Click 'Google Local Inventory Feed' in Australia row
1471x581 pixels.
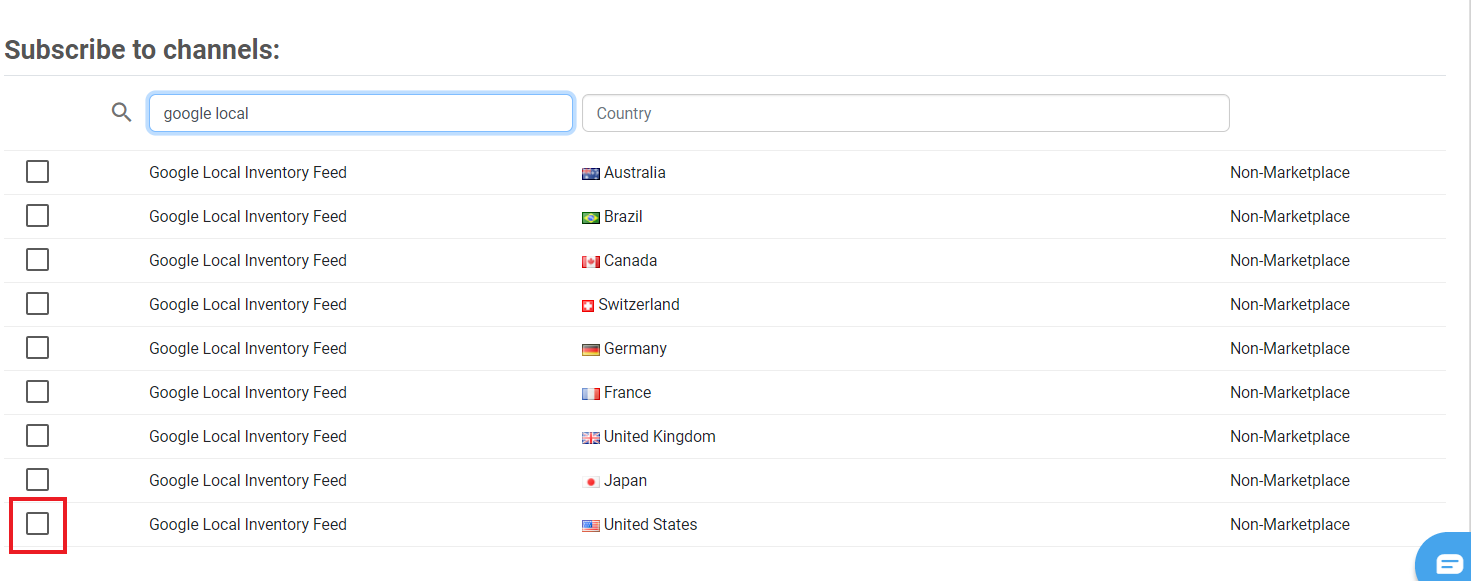tap(248, 172)
